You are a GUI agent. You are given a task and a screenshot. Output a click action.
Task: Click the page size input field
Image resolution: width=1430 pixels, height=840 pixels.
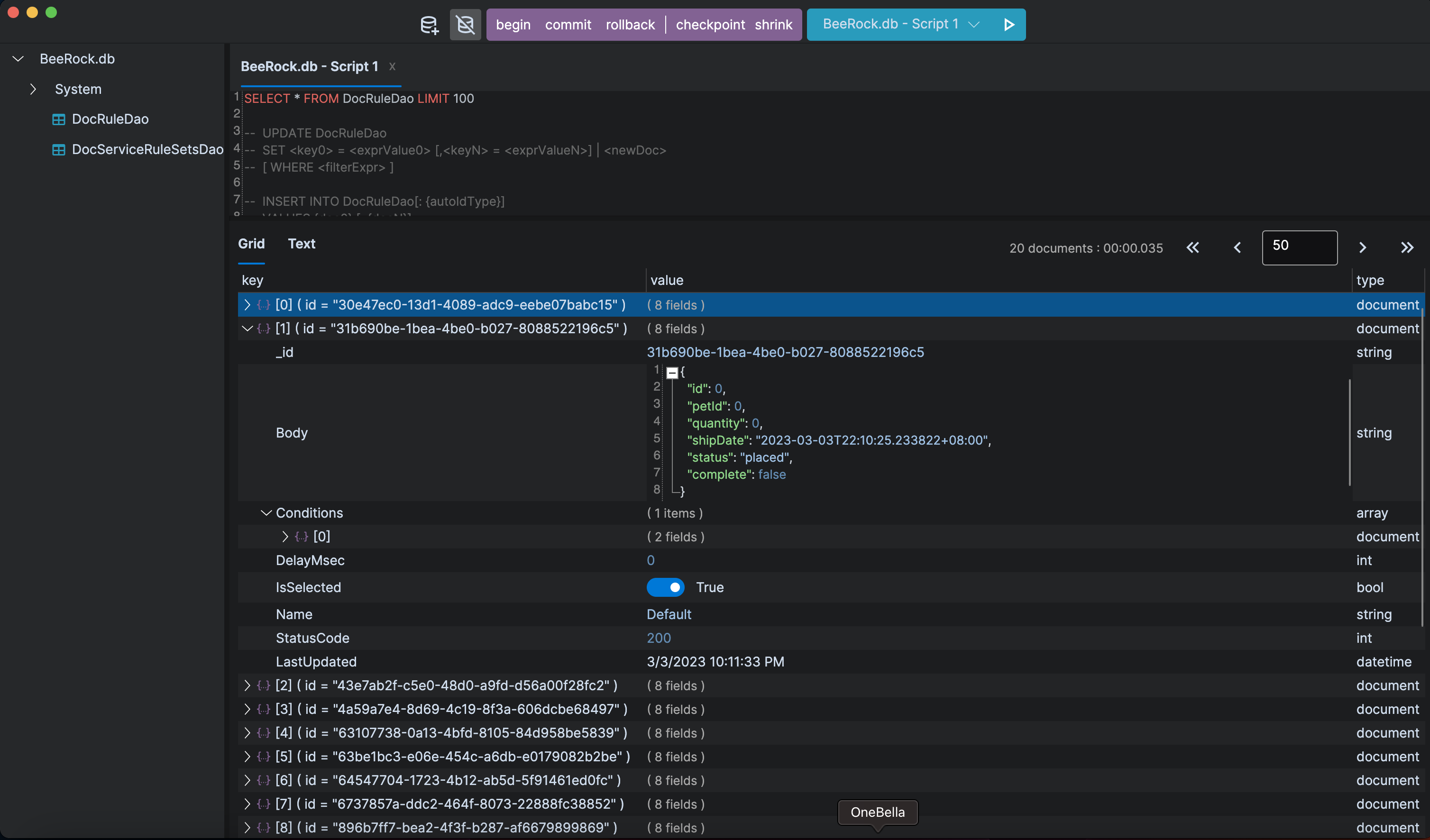[1299, 248]
